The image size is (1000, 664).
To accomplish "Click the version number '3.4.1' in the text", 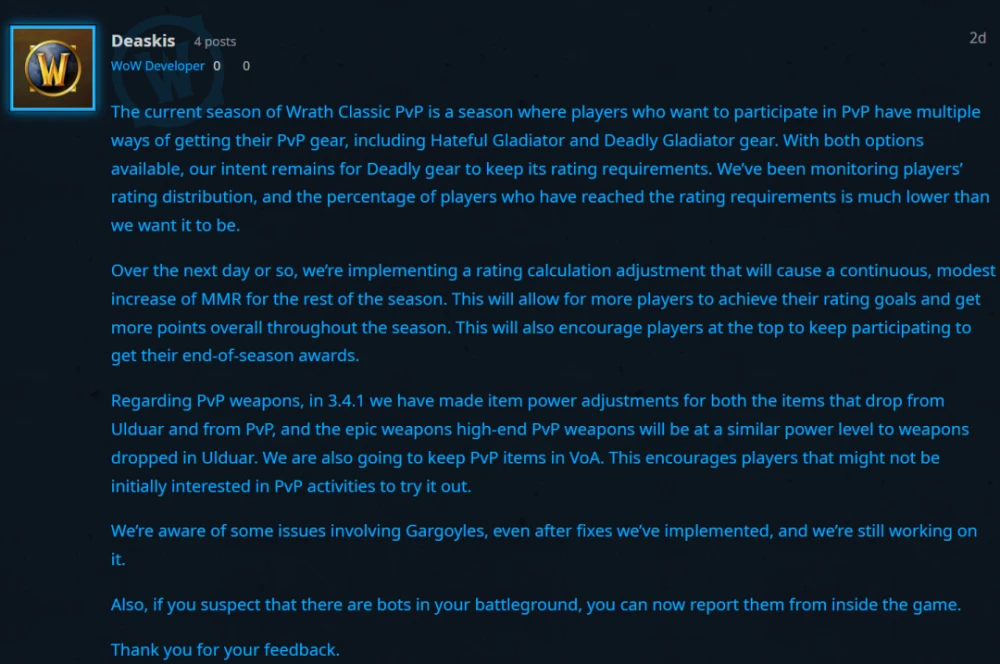I will pos(346,401).
